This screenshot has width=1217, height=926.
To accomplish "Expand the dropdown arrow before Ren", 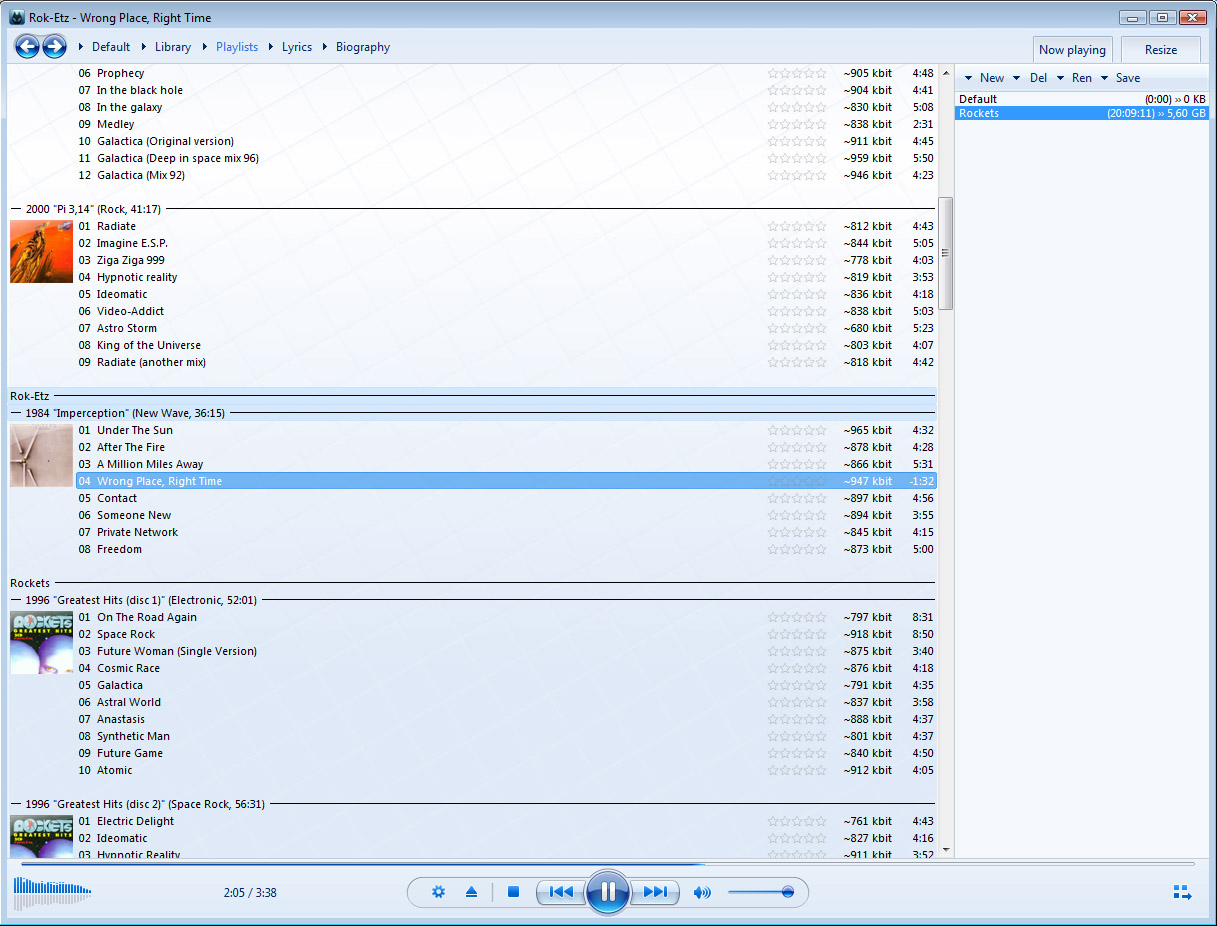I will point(1060,78).
